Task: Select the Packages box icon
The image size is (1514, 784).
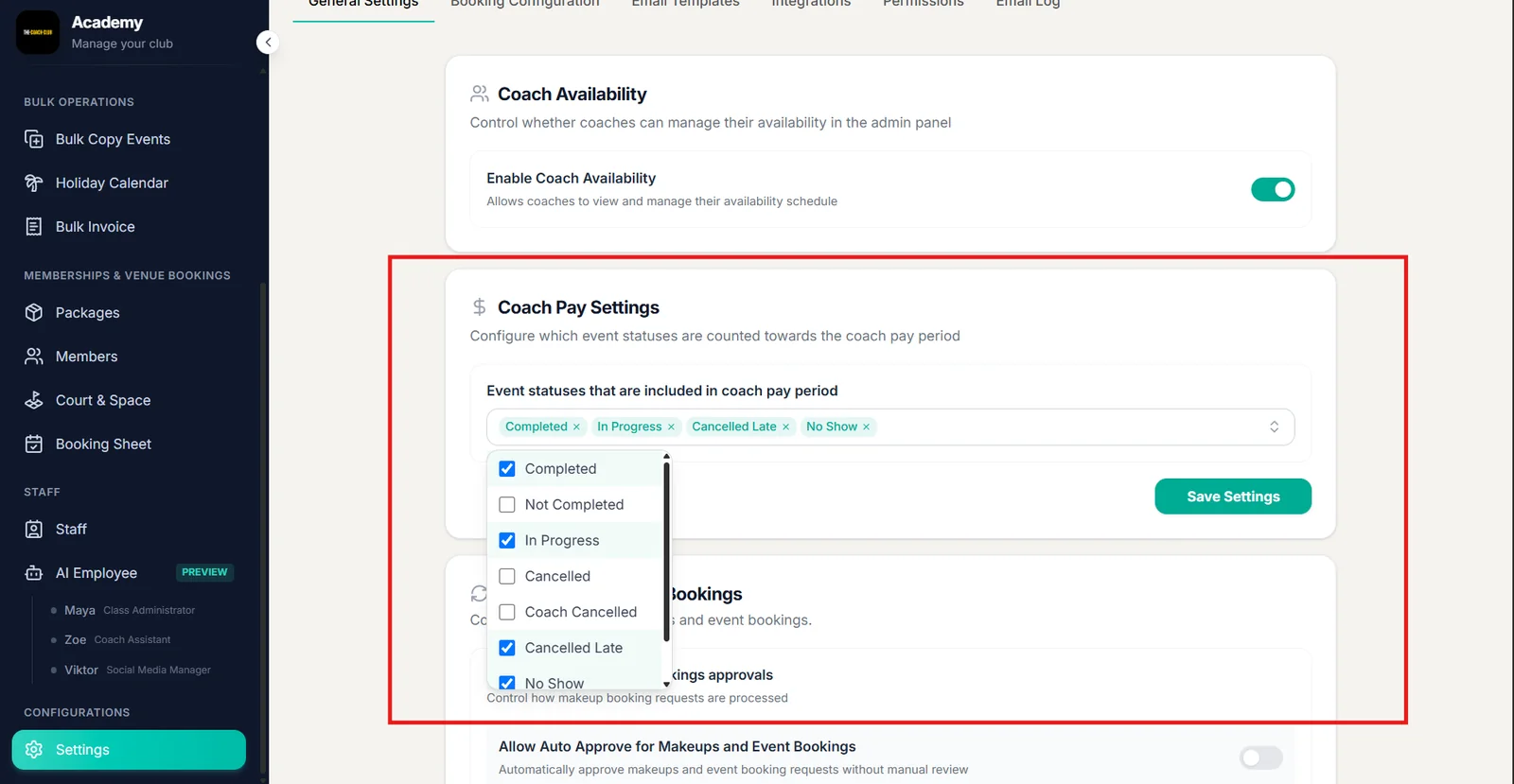Action: click(34, 312)
